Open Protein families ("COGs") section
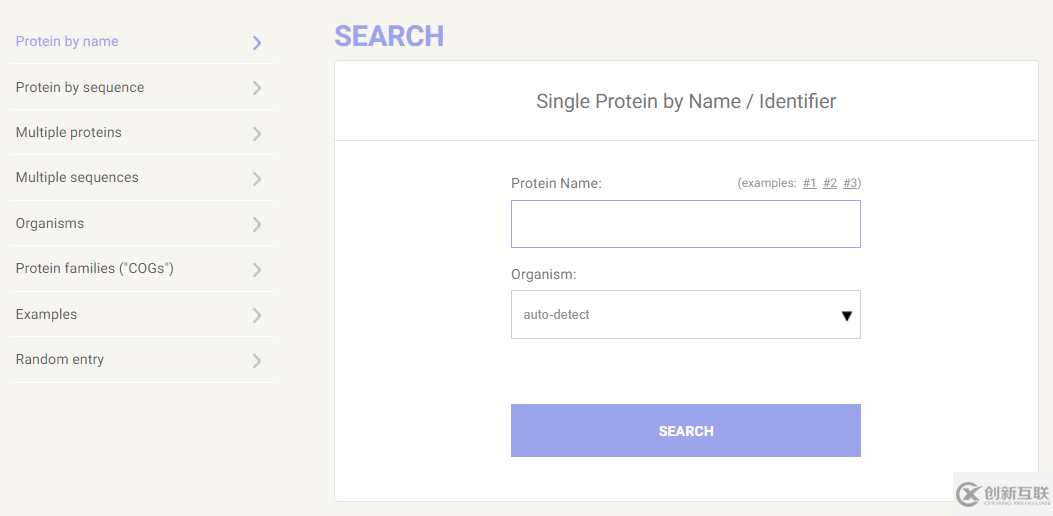This screenshot has width=1053, height=516. pos(95,269)
